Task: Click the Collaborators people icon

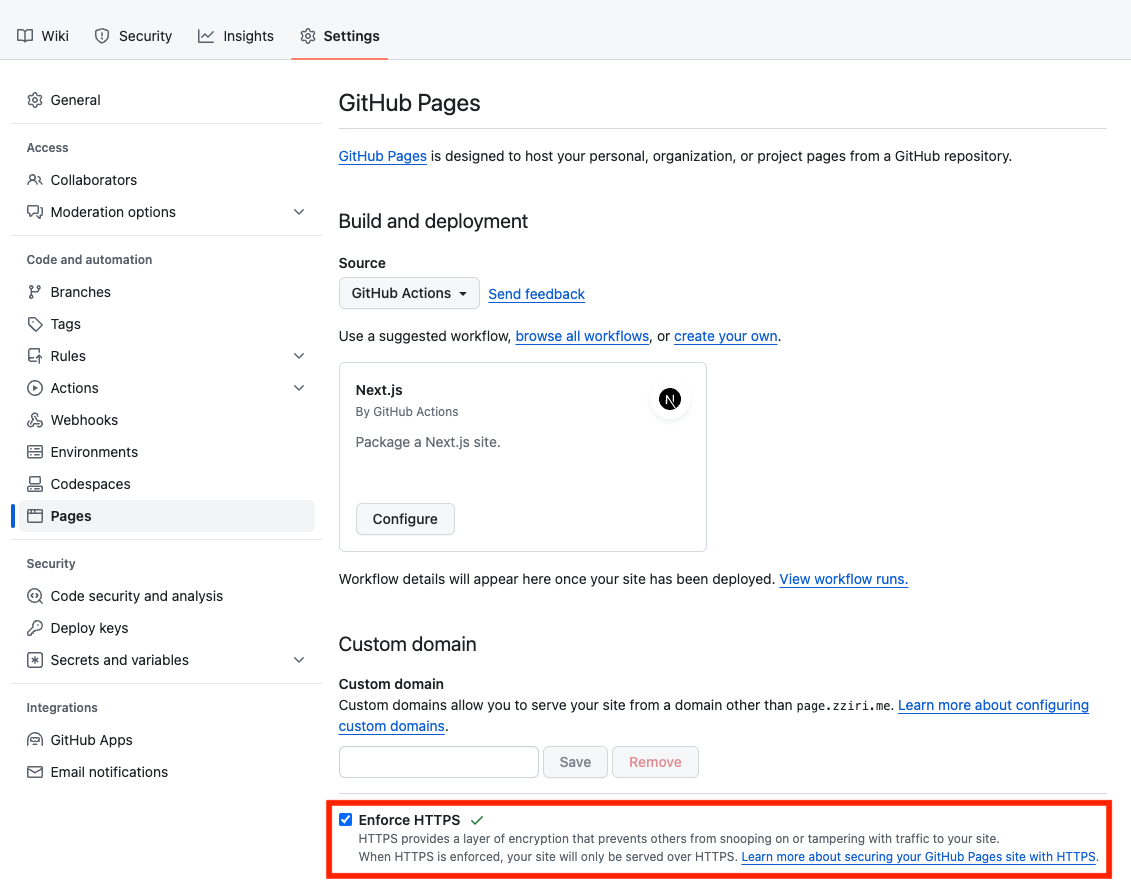Action: [35, 180]
